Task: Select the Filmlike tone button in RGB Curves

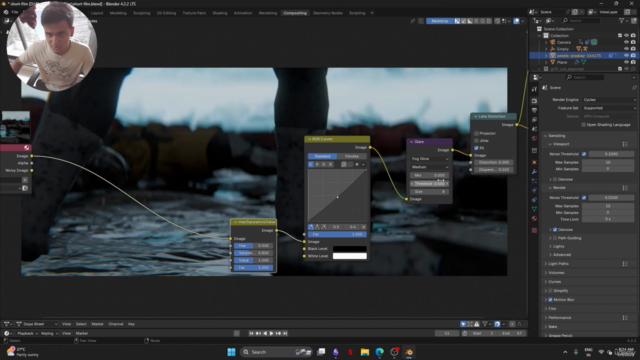Action: [352, 156]
